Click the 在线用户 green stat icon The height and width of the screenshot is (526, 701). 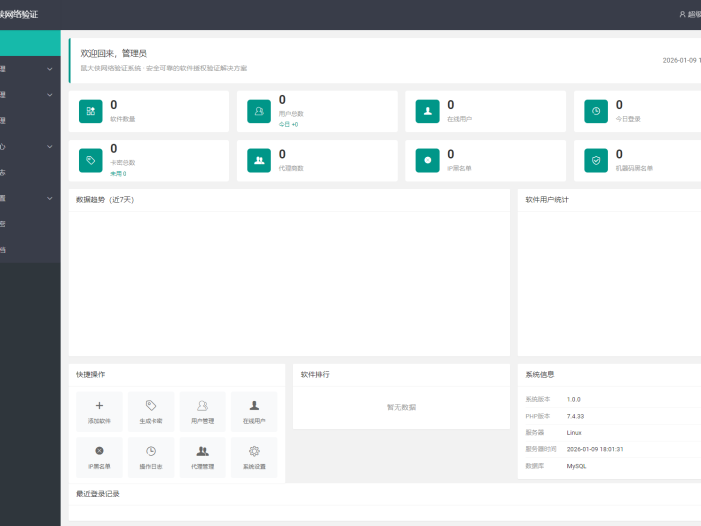click(x=428, y=111)
